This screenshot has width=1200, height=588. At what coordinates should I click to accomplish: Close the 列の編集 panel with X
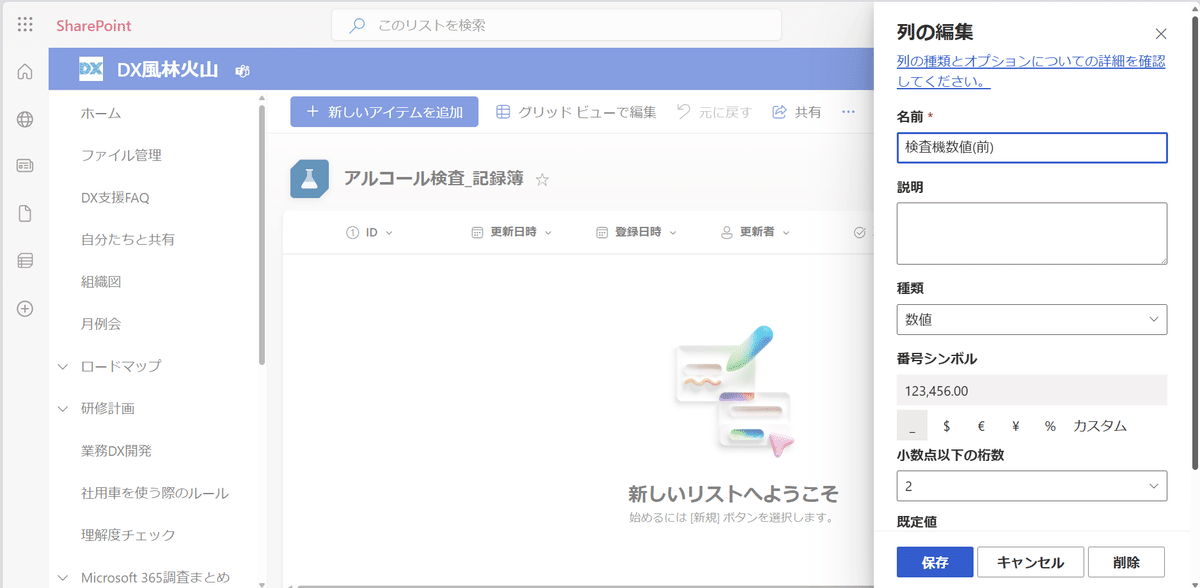click(1161, 34)
